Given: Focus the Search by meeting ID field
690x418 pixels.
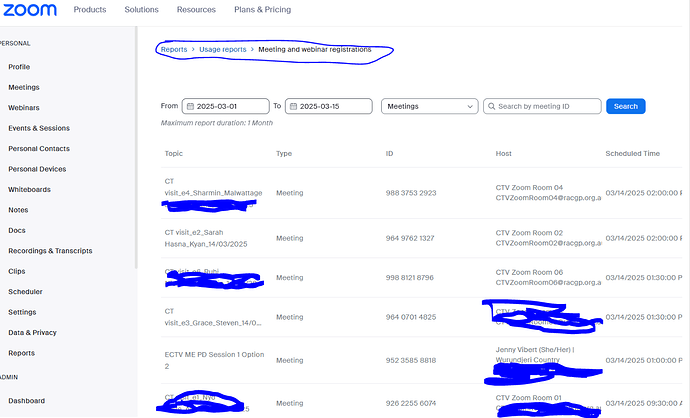Looking at the screenshot, I should [542, 106].
